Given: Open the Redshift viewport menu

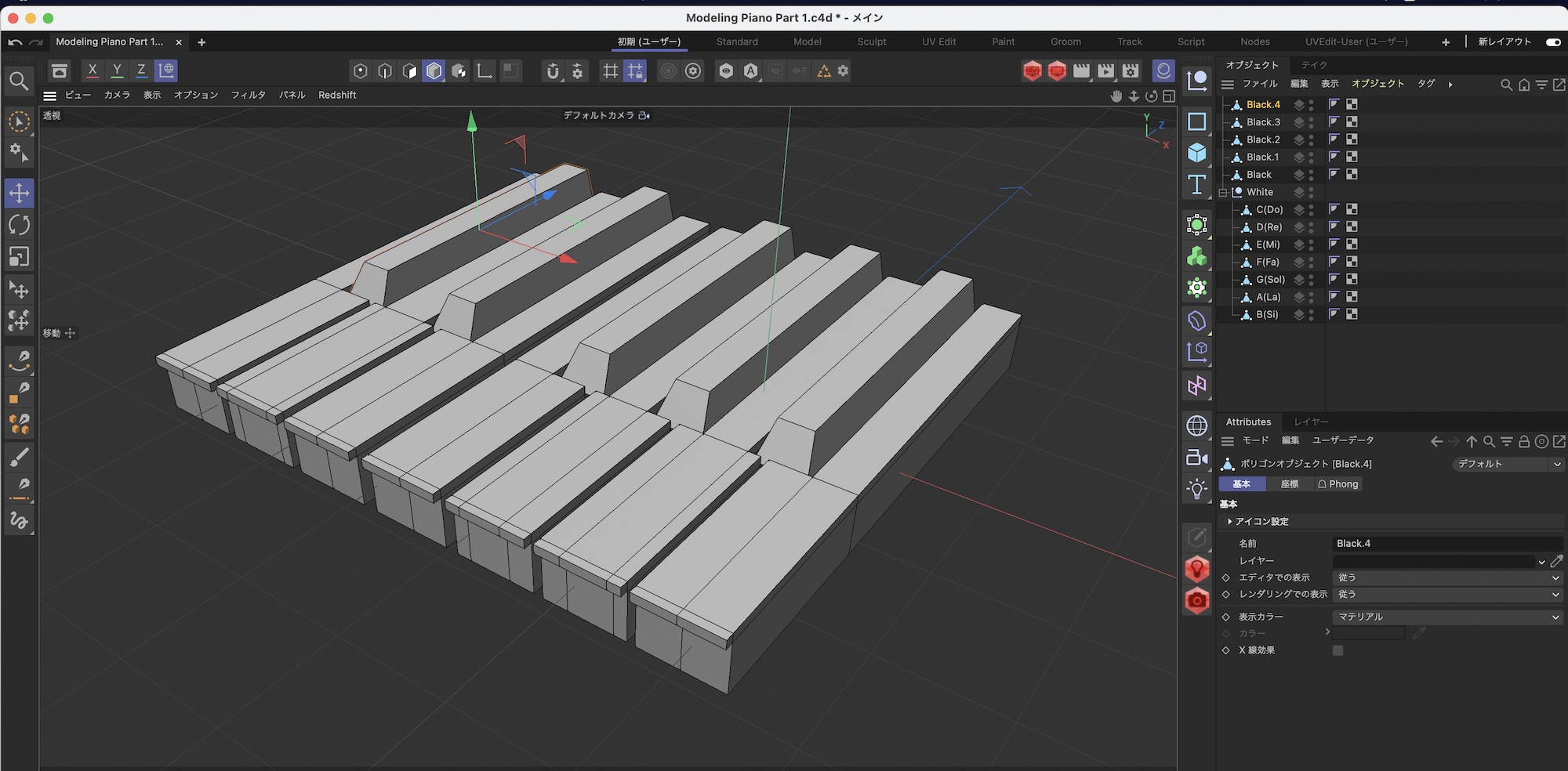Looking at the screenshot, I should [337, 95].
